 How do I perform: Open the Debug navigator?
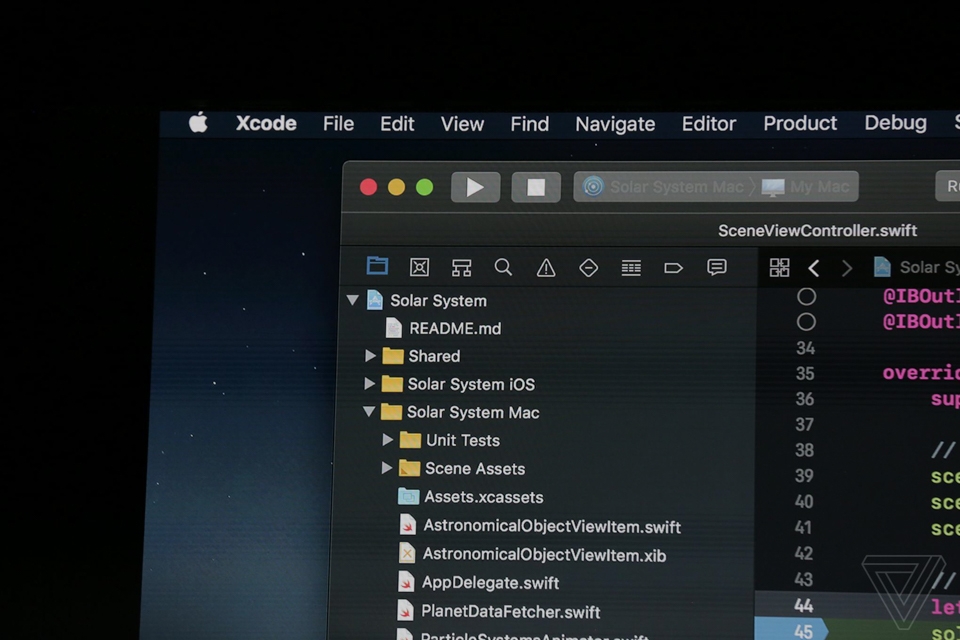pyautogui.click(x=630, y=267)
